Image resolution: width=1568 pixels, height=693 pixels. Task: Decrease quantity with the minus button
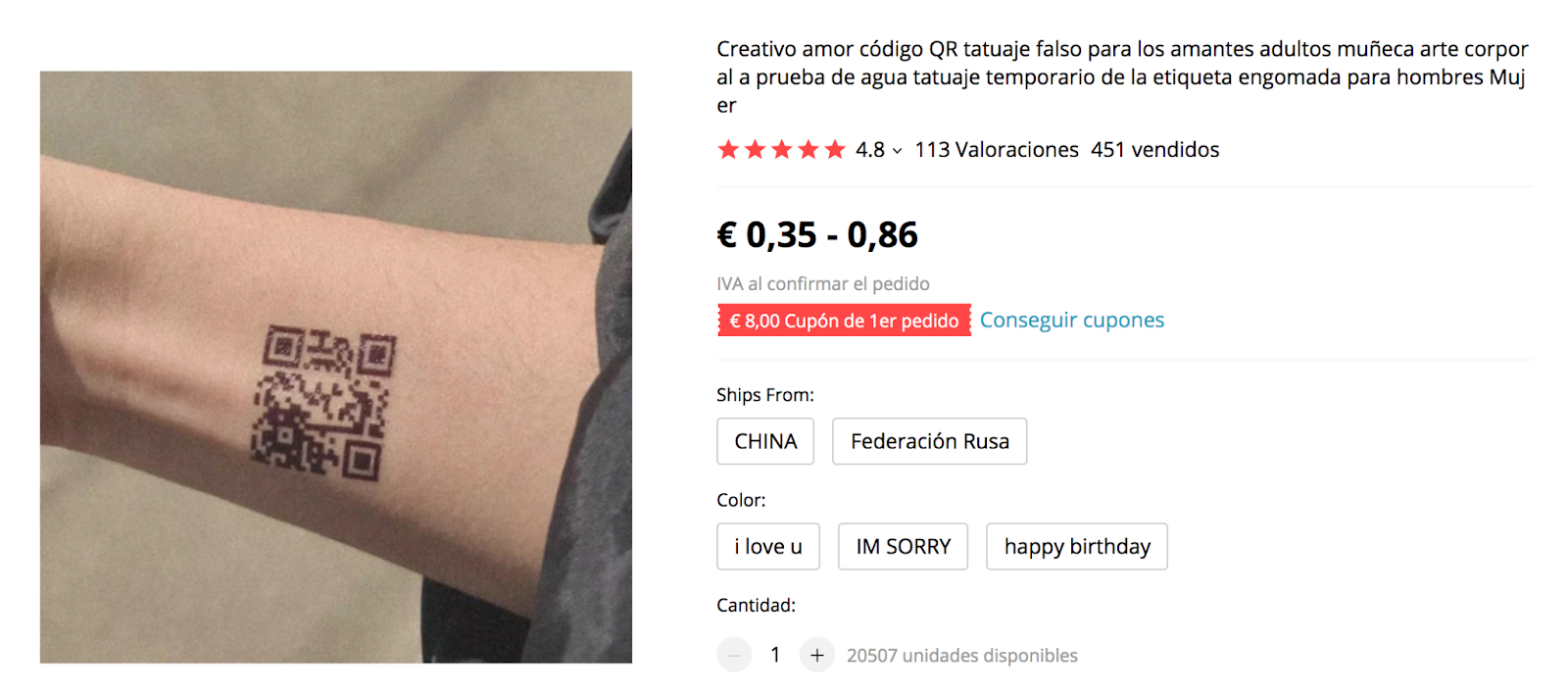(x=734, y=655)
